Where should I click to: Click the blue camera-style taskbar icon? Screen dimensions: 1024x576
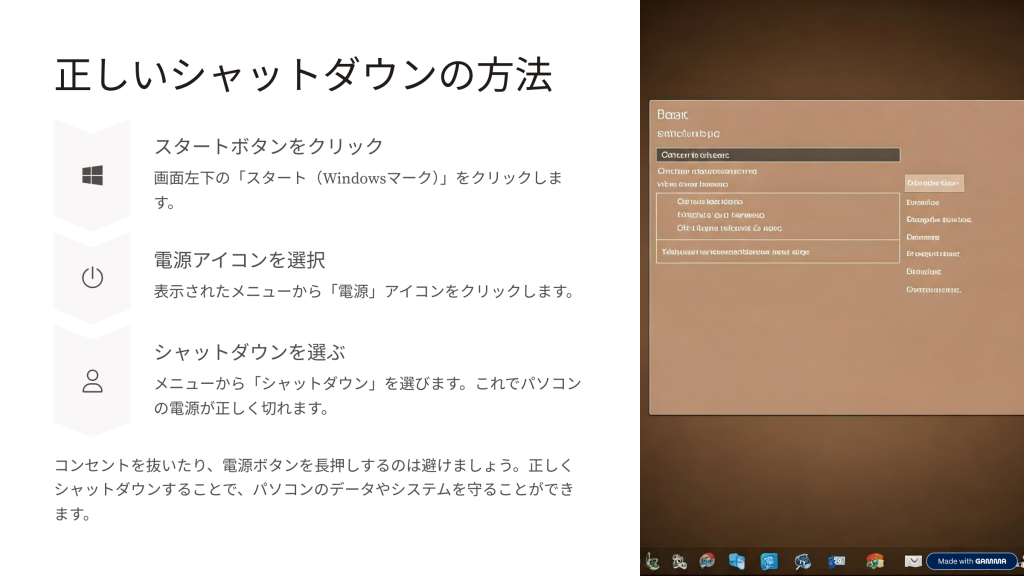837,561
